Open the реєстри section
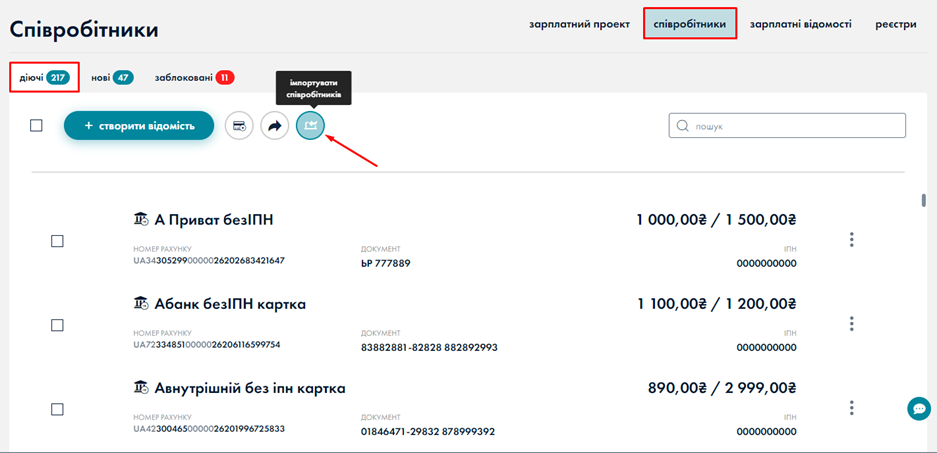Viewport: 937px width, 453px height. (x=896, y=25)
